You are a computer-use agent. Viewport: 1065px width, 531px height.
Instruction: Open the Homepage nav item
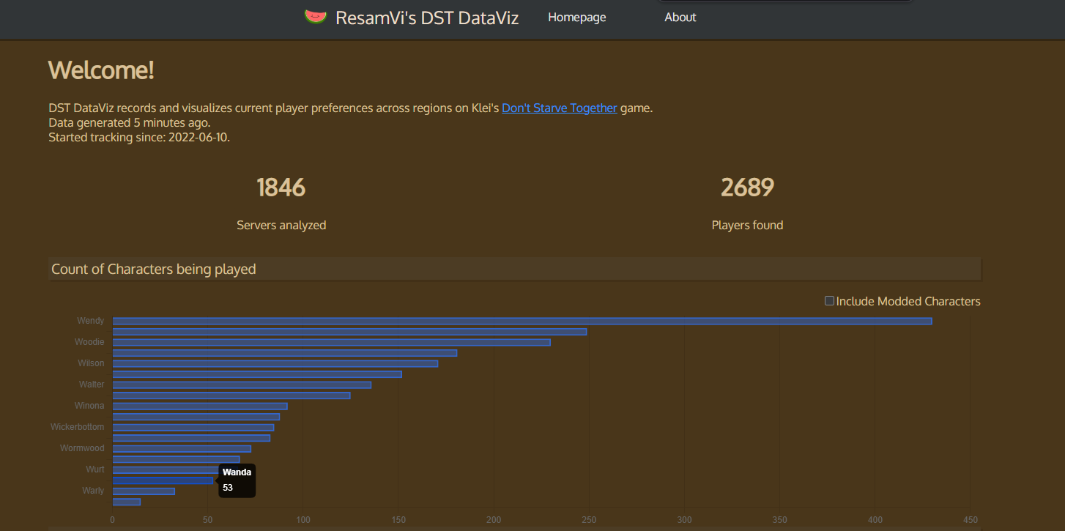577,17
